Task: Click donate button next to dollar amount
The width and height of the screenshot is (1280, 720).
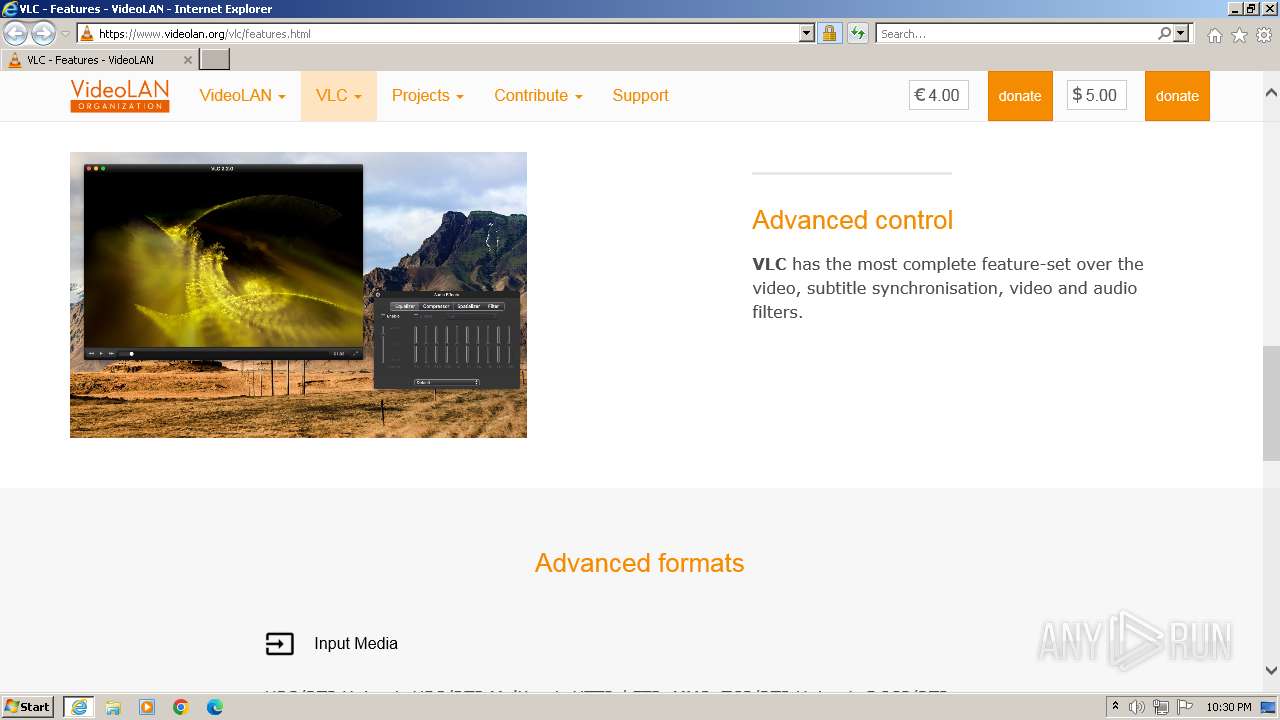Action: click(x=1177, y=96)
